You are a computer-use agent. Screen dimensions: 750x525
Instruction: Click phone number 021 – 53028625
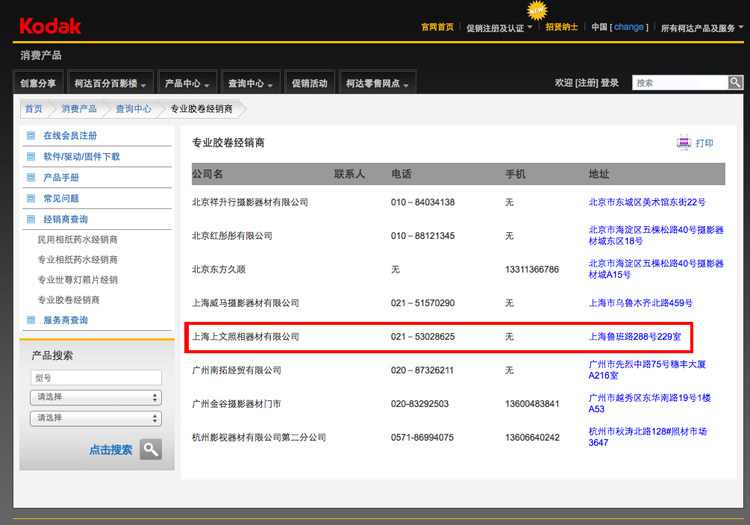(423, 337)
